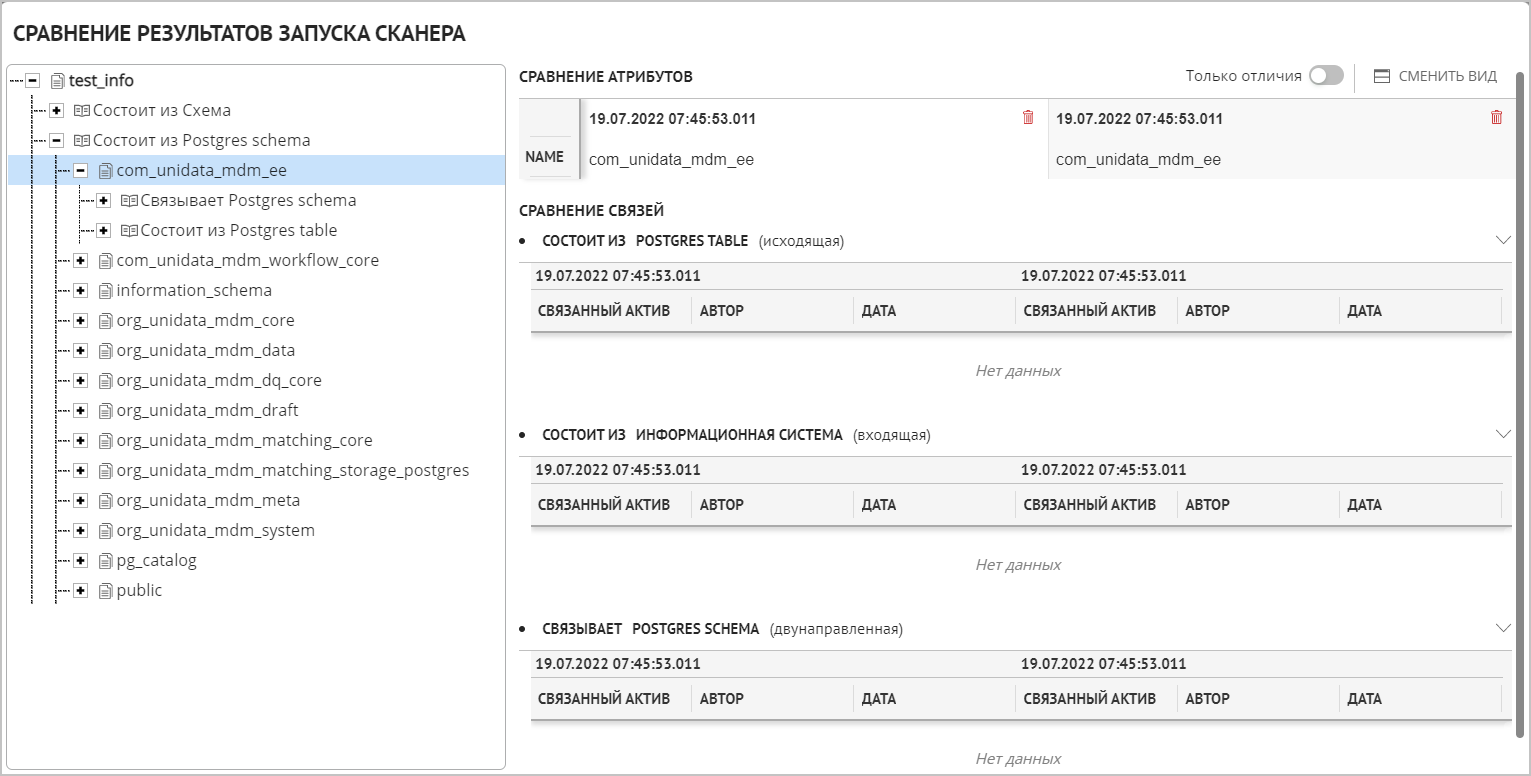
Task: Click the document icon of org_unidata_mdm_data
Action: click(x=106, y=350)
